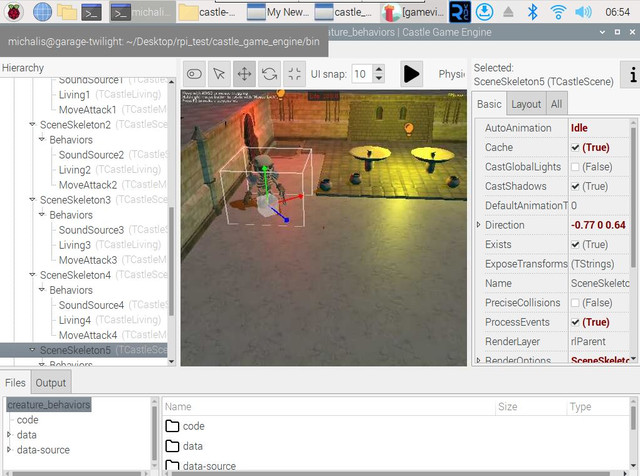The height and width of the screenshot is (476, 640).
Task: Open the info button next to Selected
Action: pyautogui.click(x=632, y=75)
